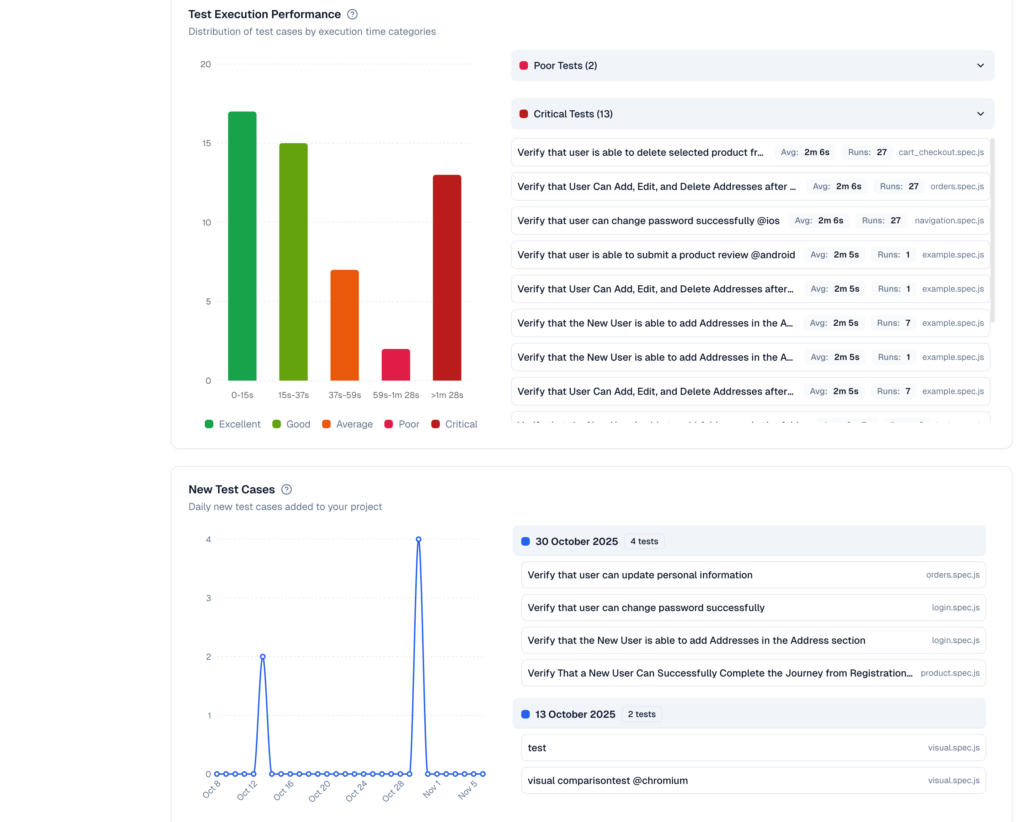The image size is (1024, 822).
Task: Click the dark red square icon beside Critical Tests
Action: pyautogui.click(x=523, y=114)
